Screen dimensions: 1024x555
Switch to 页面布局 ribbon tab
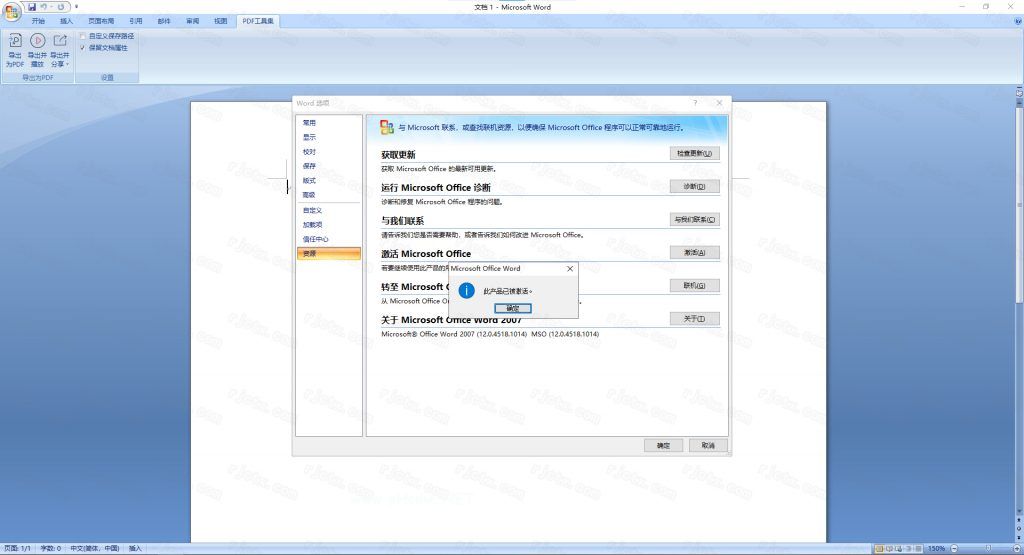101,21
